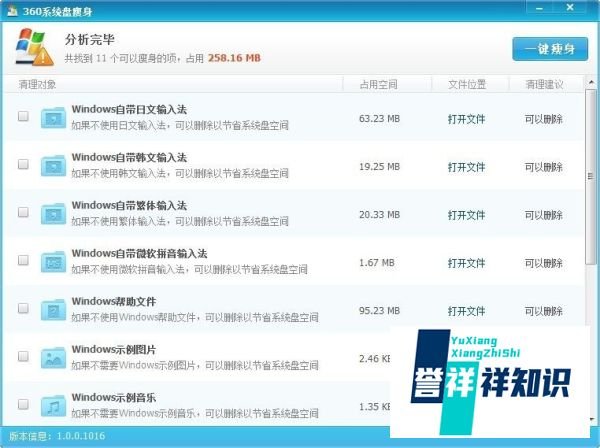Check the Windows自带韩文输入法 checkbox
600x448 pixels.
(x=23, y=164)
